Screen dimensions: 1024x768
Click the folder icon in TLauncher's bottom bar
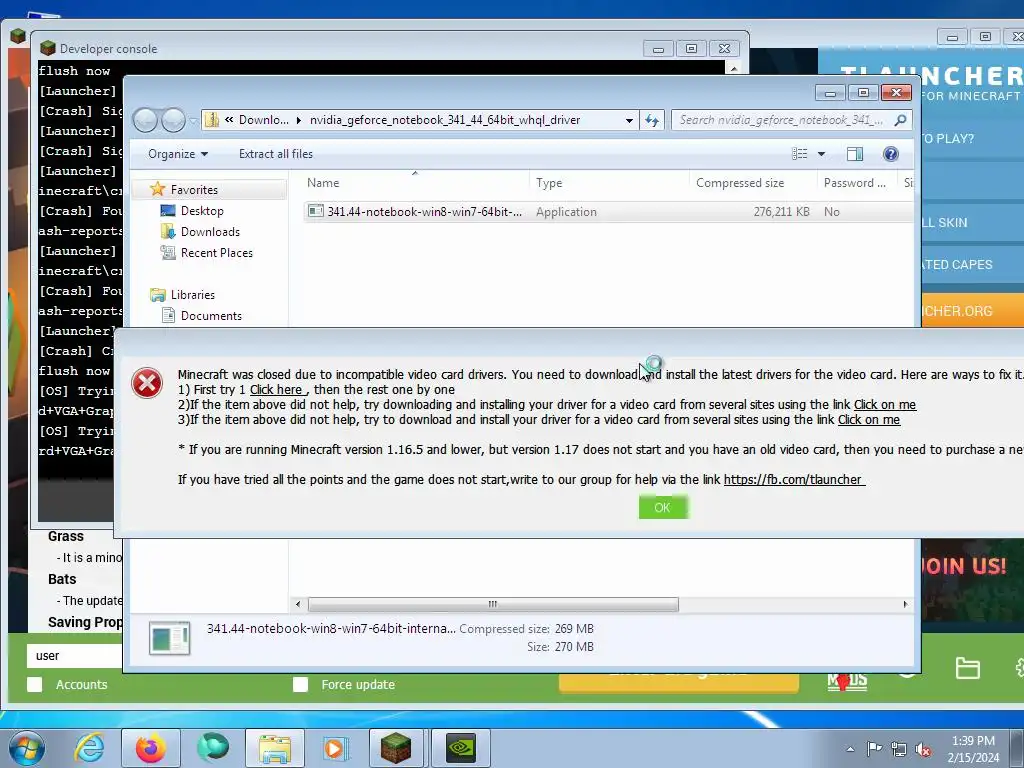point(967,668)
